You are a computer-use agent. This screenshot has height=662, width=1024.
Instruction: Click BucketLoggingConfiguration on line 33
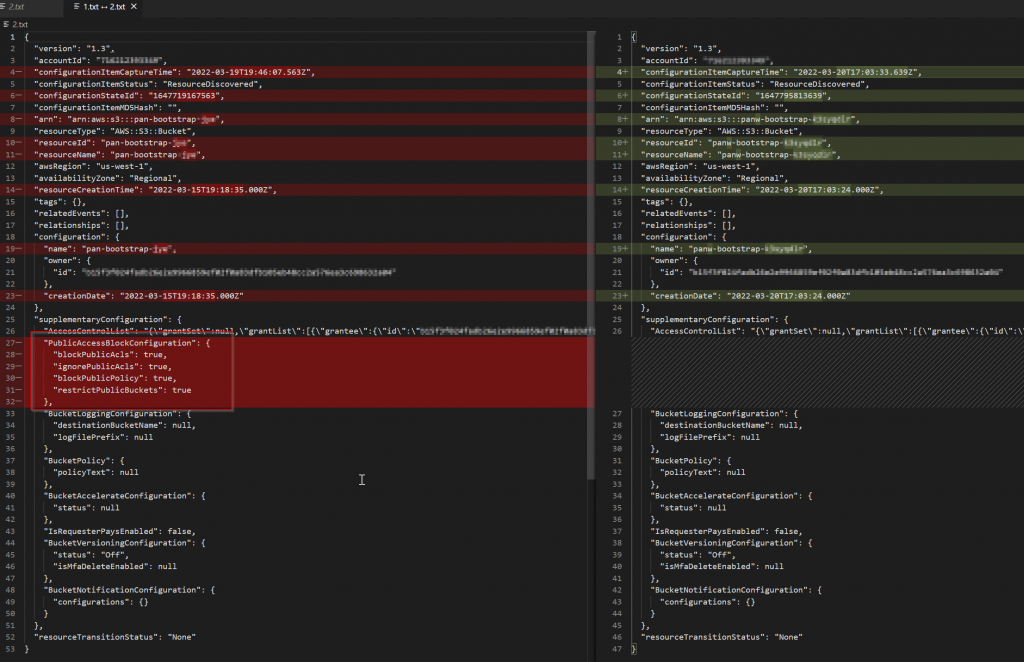click(x=110, y=414)
